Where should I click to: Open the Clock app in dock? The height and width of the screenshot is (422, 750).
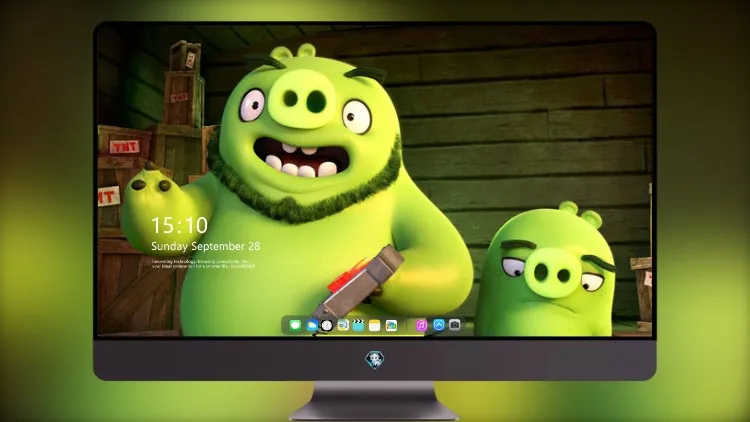[x=327, y=325]
